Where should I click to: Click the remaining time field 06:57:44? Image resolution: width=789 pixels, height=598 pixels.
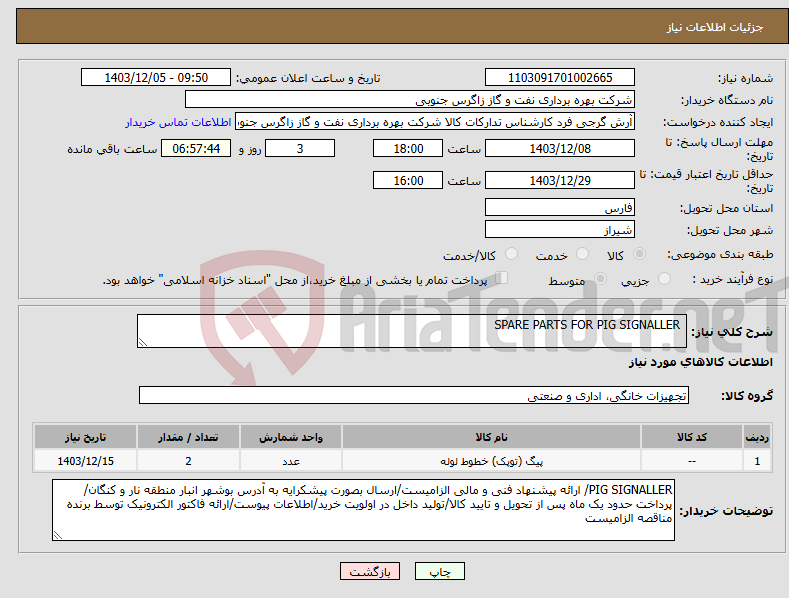click(x=196, y=148)
